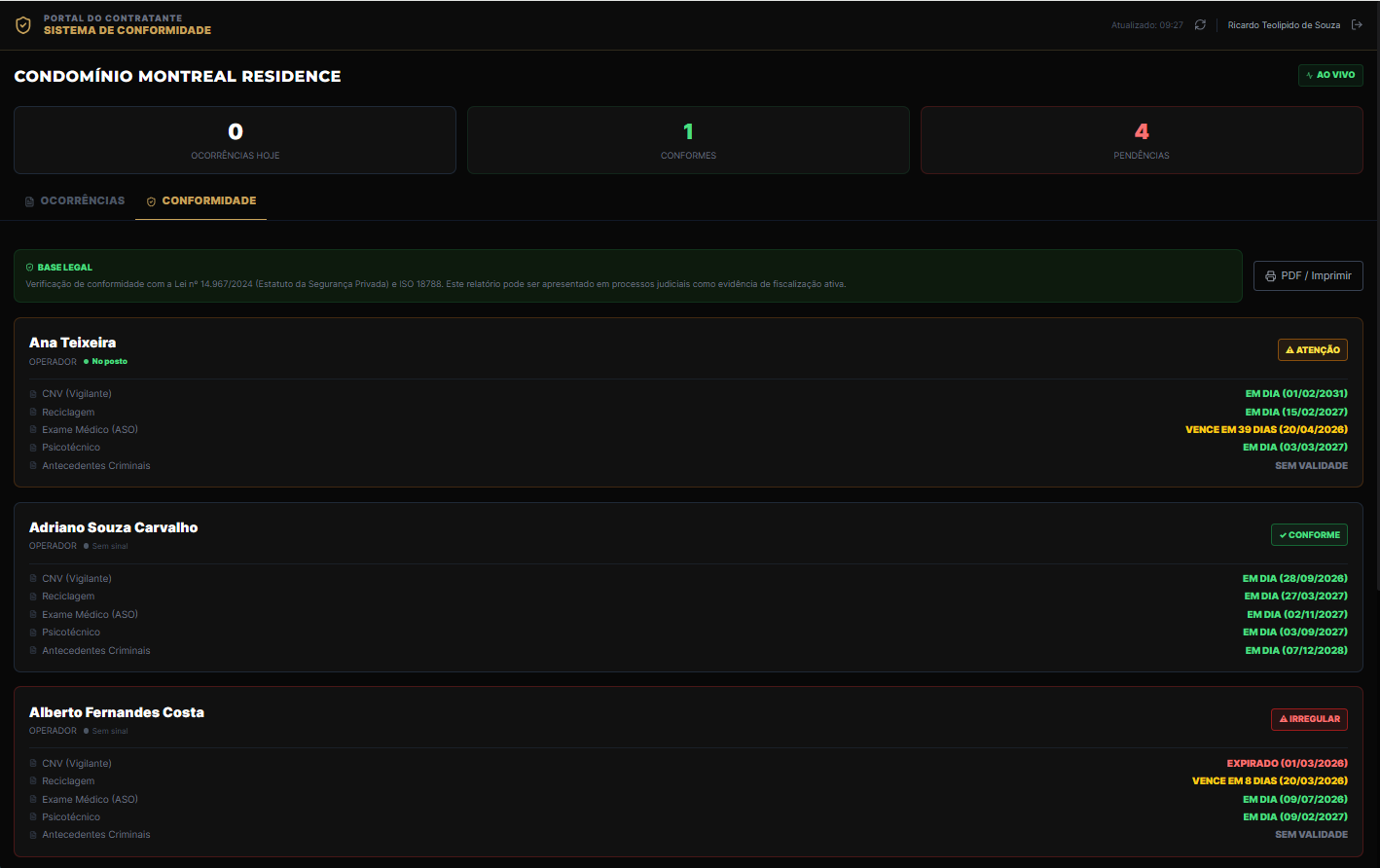Open the Pendências counter card
The height and width of the screenshot is (868, 1380).
point(1142,140)
